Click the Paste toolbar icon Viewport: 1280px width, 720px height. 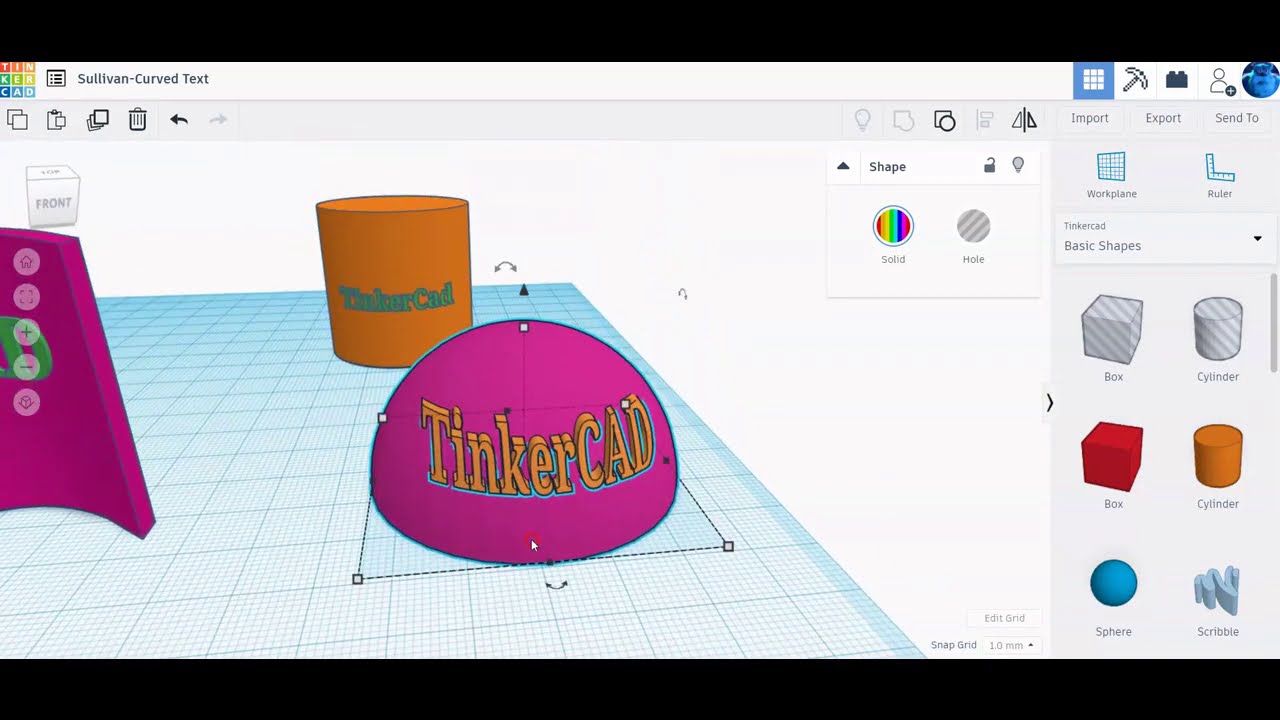[x=57, y=120]
